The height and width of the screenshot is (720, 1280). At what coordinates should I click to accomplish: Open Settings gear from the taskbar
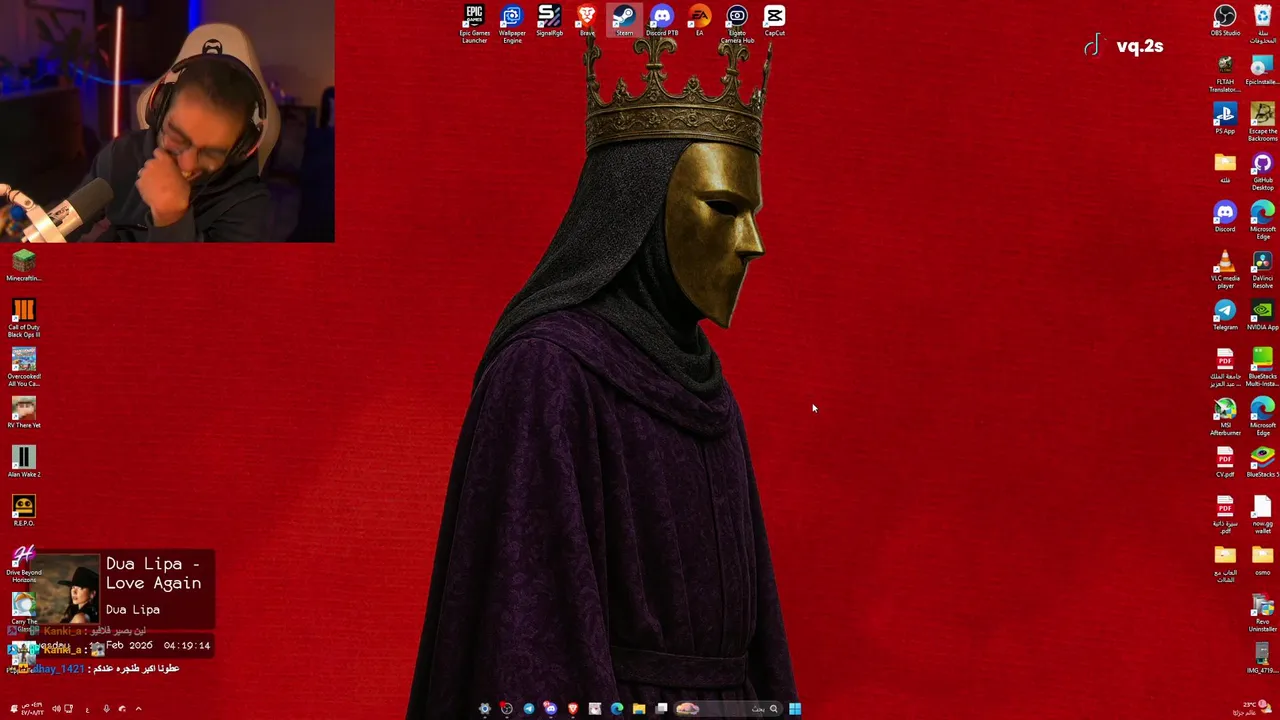484,709
